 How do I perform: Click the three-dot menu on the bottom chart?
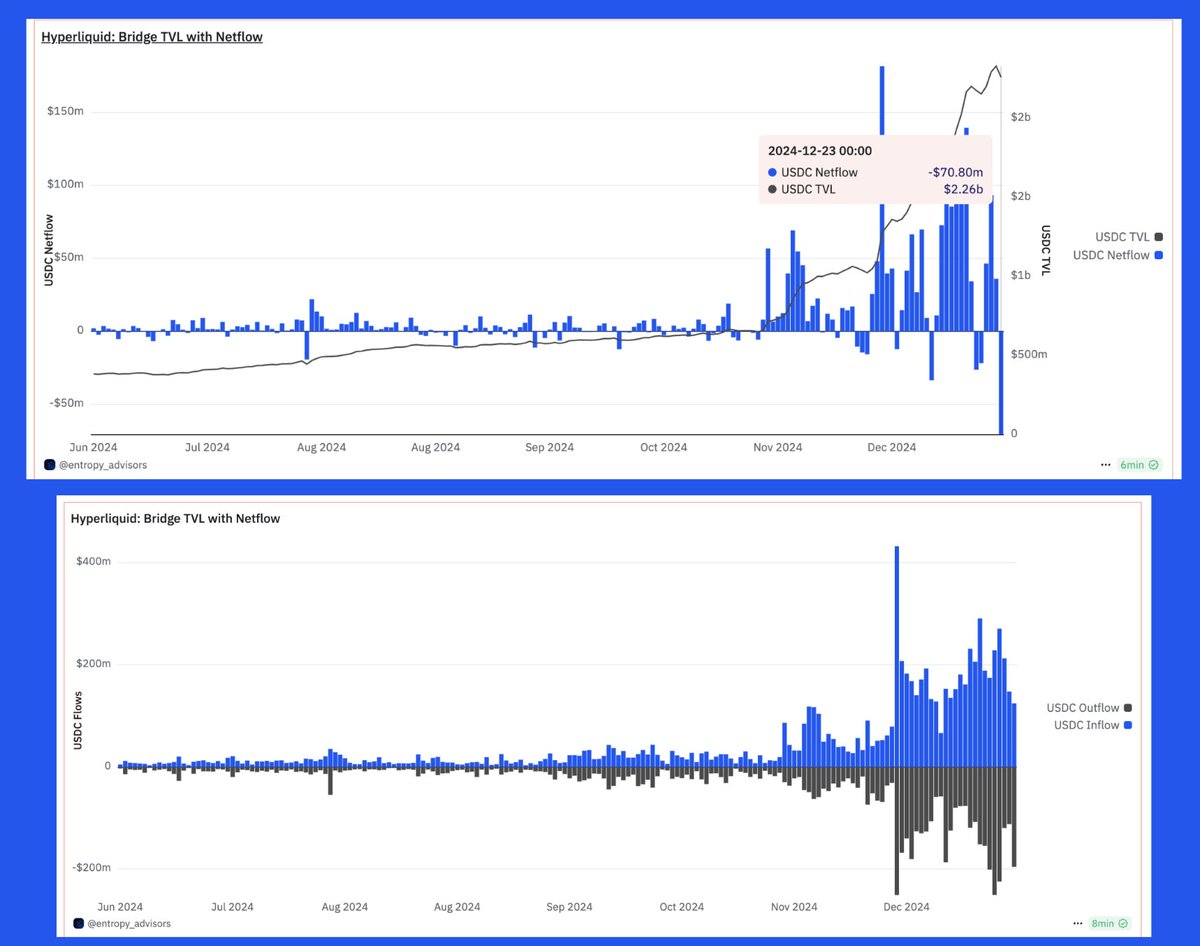click(x=1080, y=923)
